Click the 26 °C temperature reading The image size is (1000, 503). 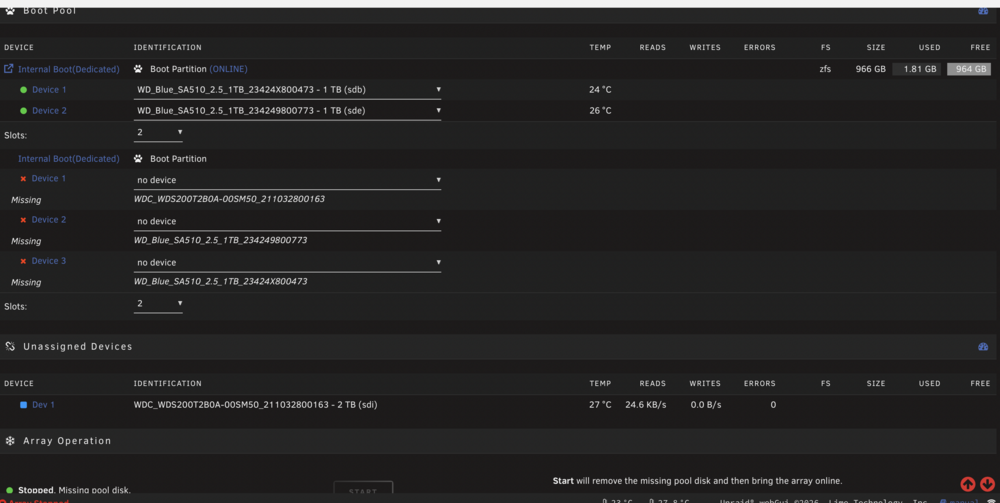(600, 111)
